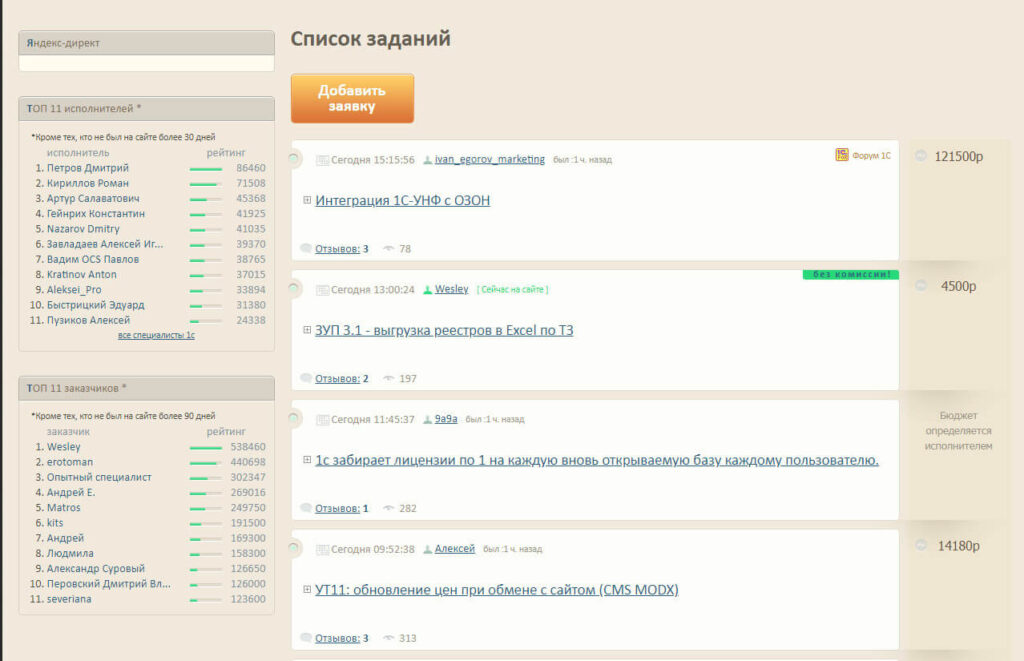
Task: Expand the УТ11 обновление цен task
Action: coord(307,591)
